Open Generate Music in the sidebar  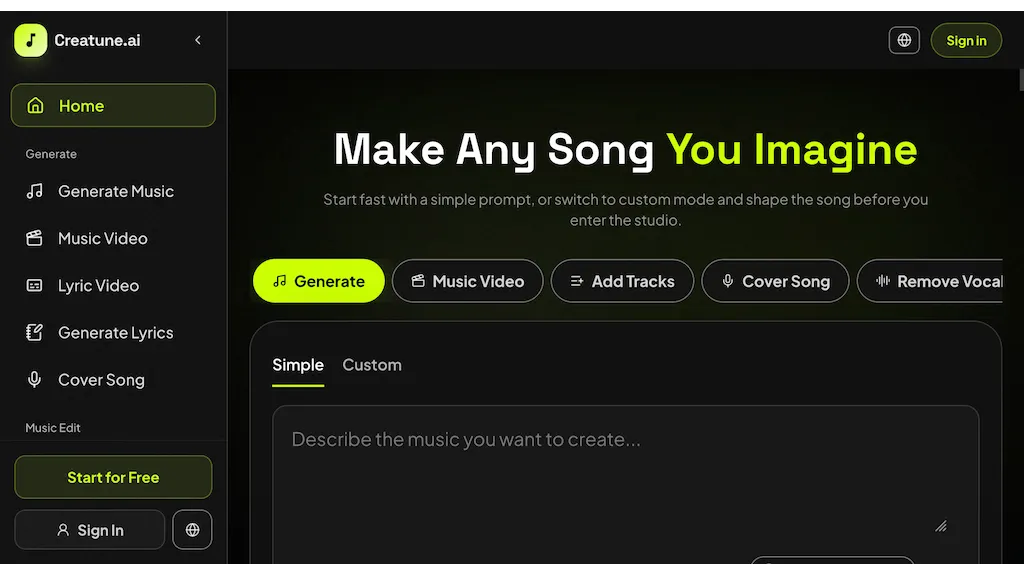(x=113, y=191)
